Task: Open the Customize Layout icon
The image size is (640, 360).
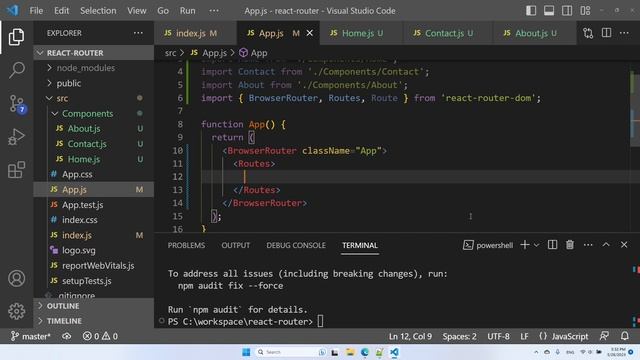Action: 585,11
